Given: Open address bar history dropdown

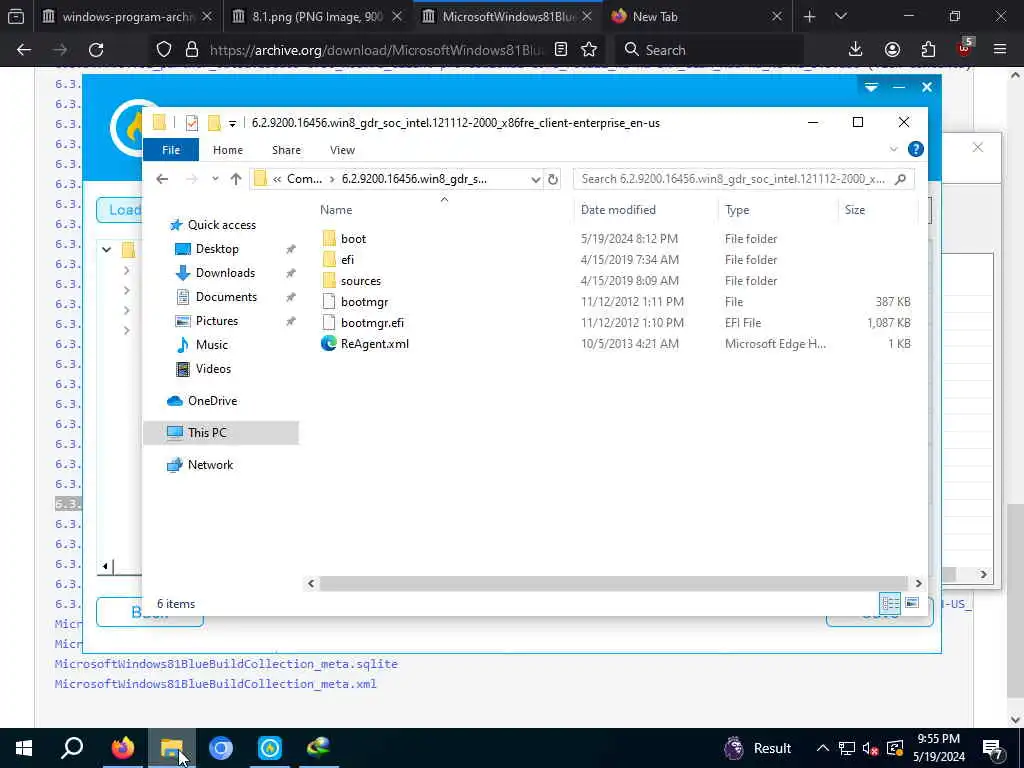Looking at the screenshot, I should (x=536, y=179).
